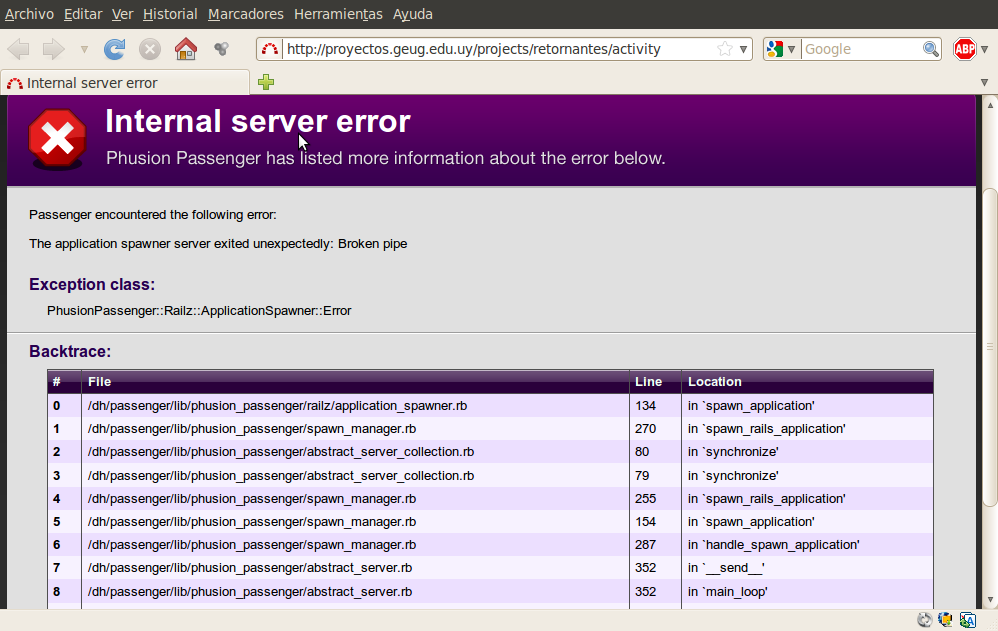Click the globe download status bar icon
This screenshot has width=998, height=631.
[x=945, y=620]
